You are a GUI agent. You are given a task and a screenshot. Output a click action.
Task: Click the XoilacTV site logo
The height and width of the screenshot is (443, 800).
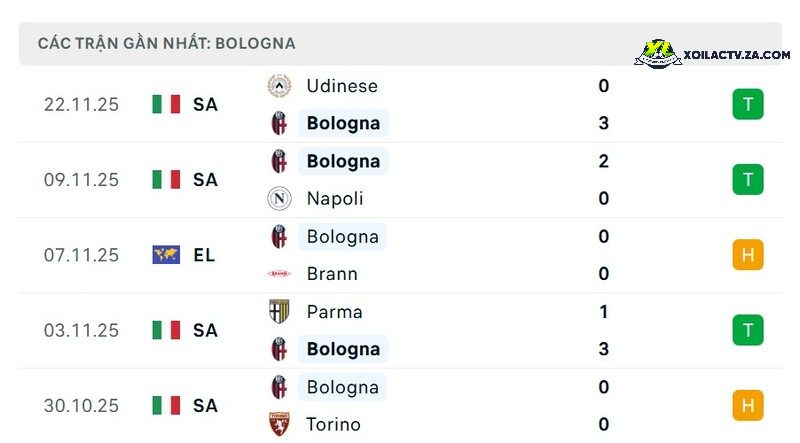click(x=658, y=54)
